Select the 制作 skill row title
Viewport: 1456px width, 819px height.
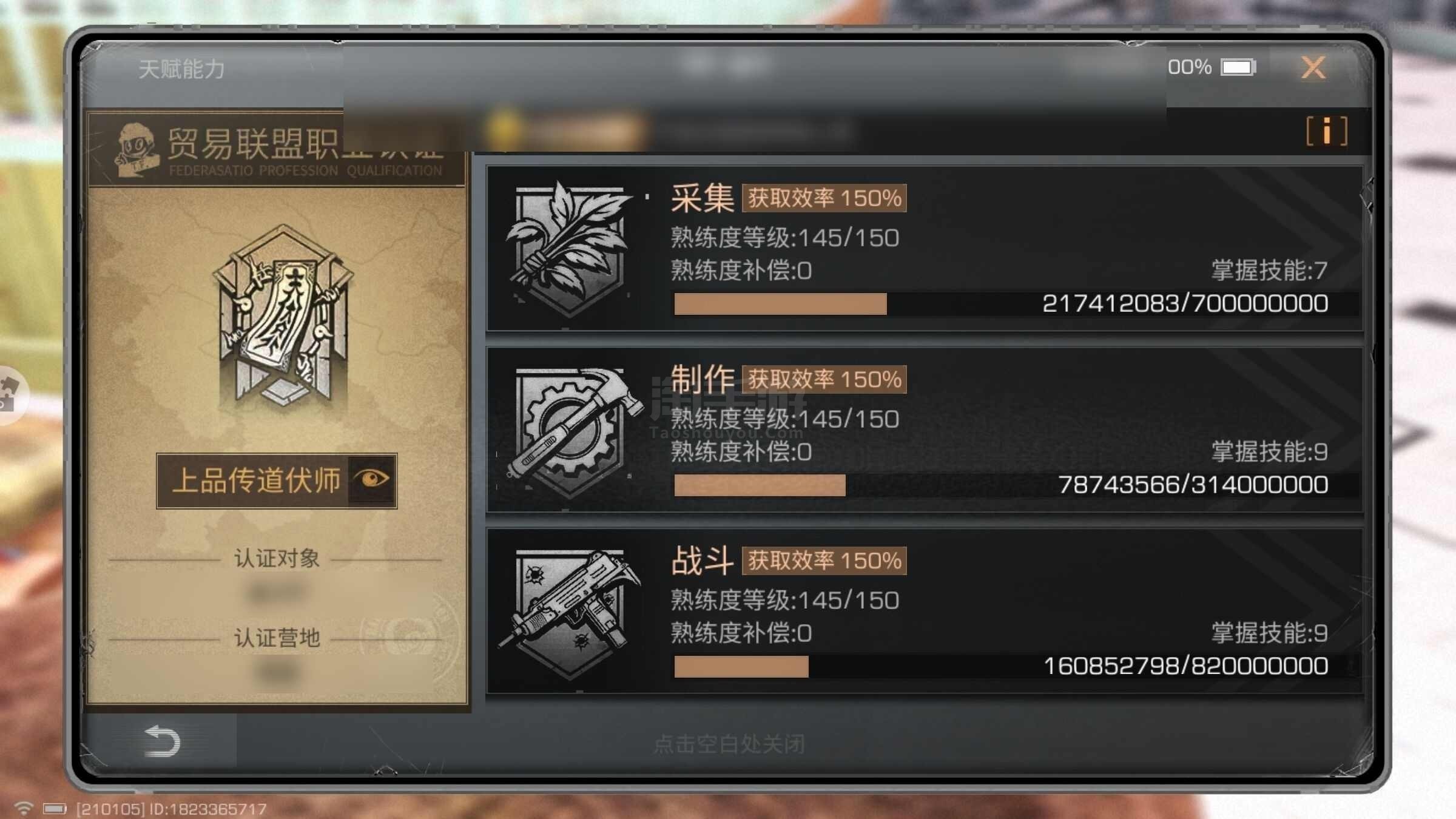click(702, 379)
